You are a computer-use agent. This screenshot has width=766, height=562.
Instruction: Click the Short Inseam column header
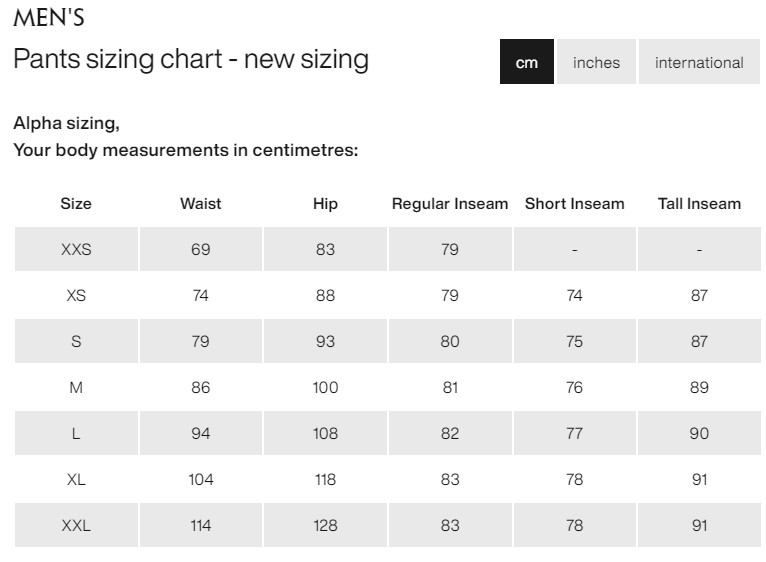coord(574,204)
